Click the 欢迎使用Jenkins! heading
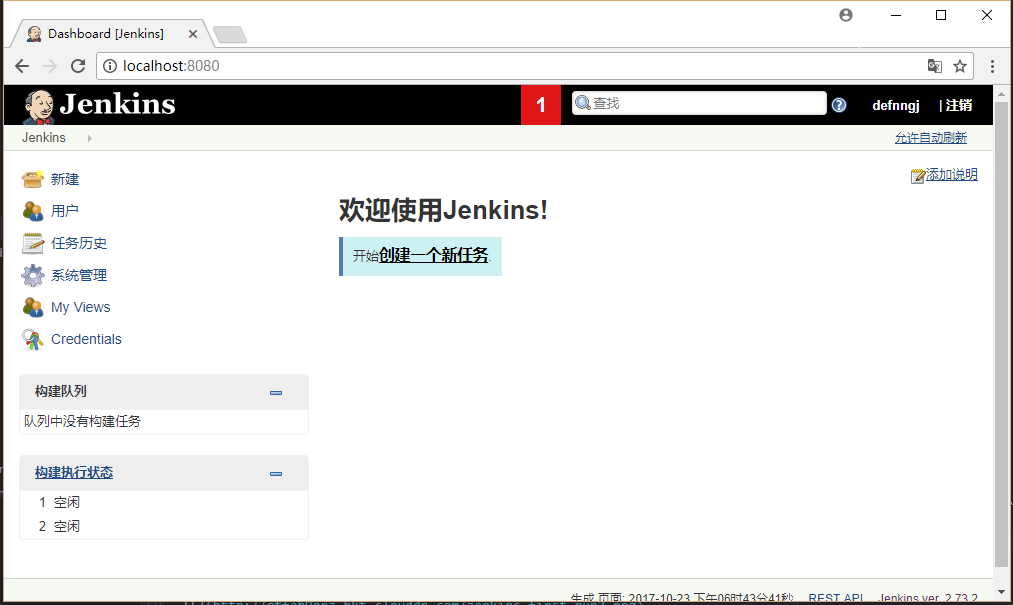The height and width of the screenshot is (605, 1013). pos(443,210)
